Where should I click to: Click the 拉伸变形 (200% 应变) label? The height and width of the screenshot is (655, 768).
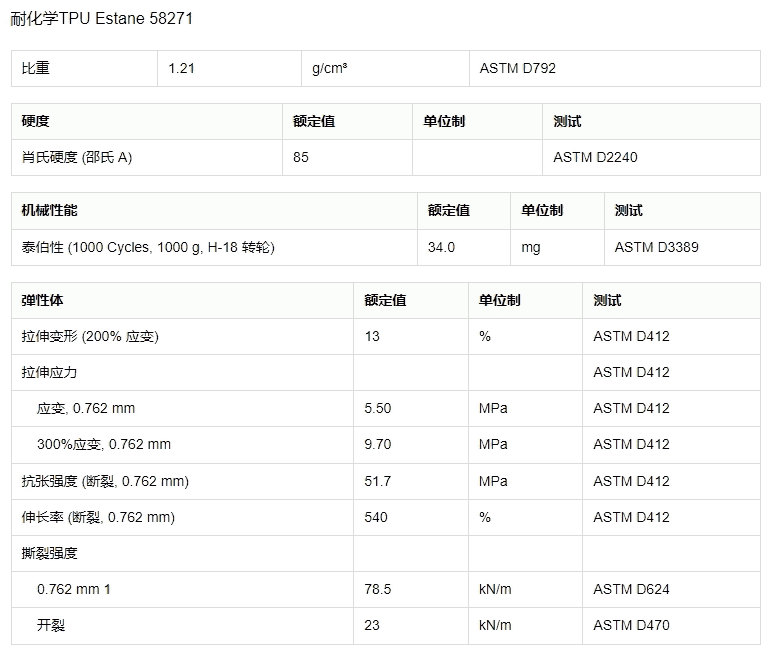pos(90,336)
